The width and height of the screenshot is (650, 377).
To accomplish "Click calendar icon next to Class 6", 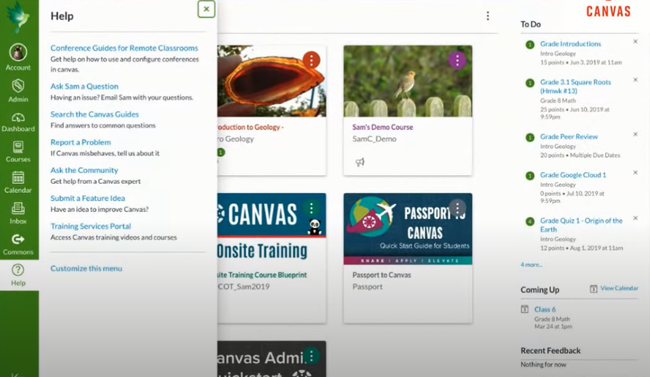I will [x=524, y=309].
